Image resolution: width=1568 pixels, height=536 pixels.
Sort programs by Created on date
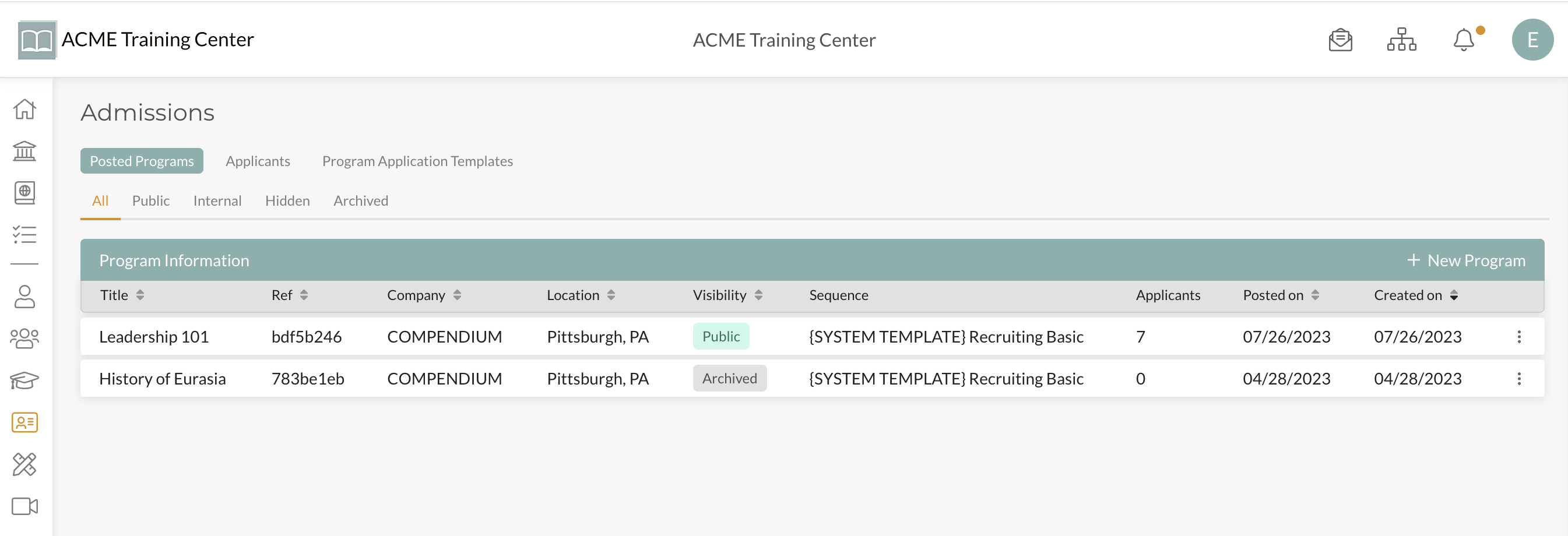[1454, 295]
